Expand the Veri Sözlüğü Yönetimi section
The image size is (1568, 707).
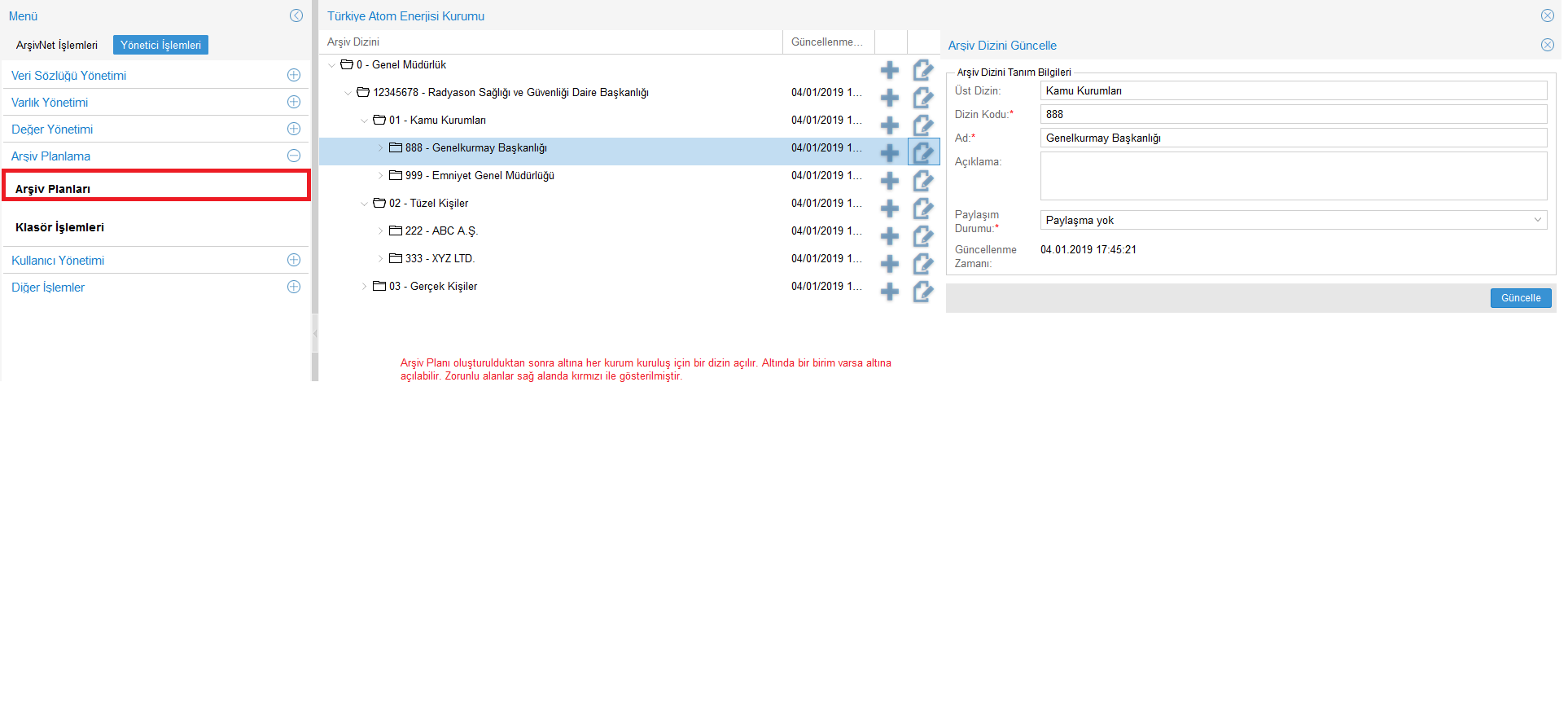(294, 75)
